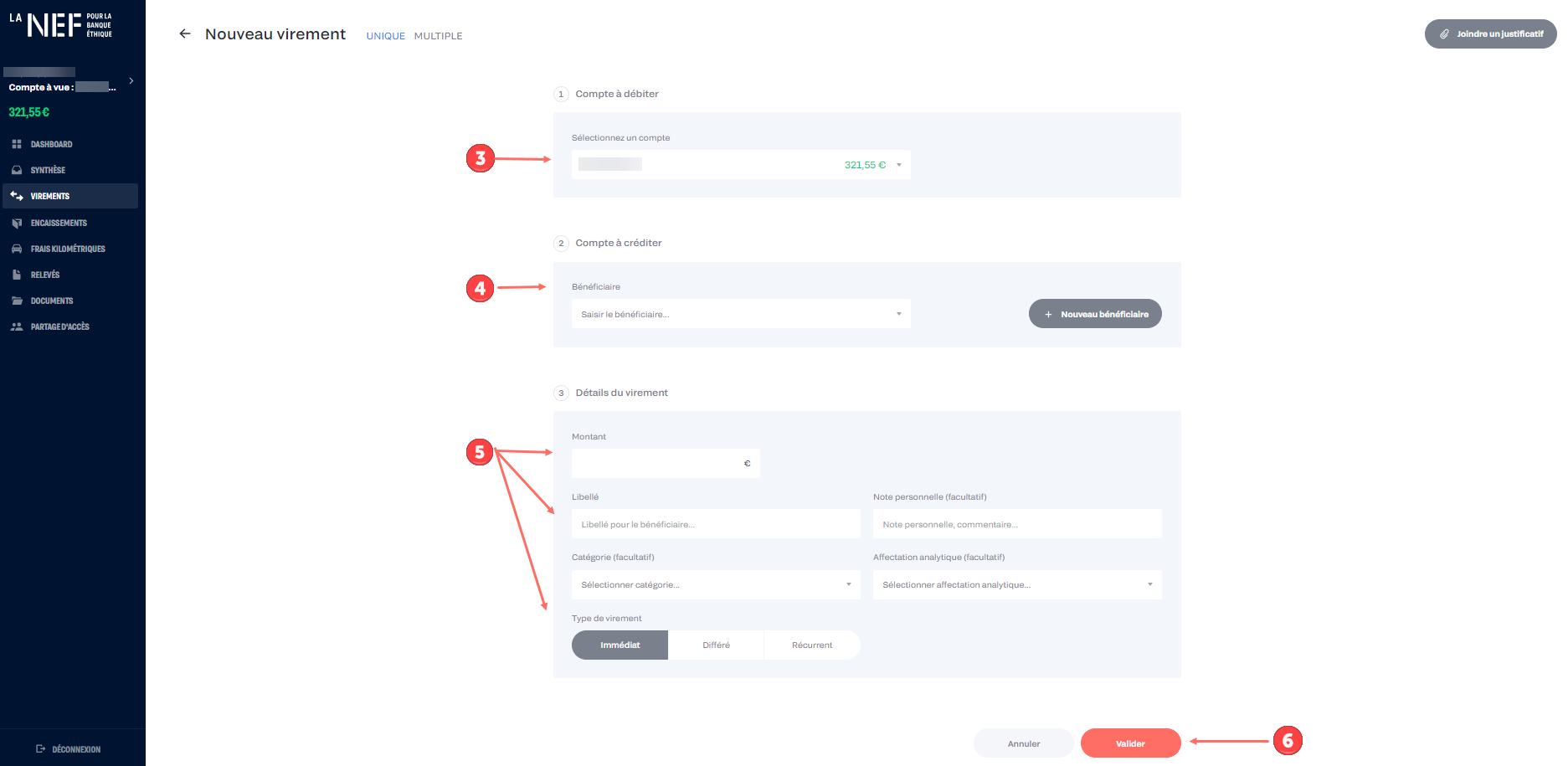Open the account to debit dropdown
The width and height of the screenshot is (1568, 766).
coord(741,165)
